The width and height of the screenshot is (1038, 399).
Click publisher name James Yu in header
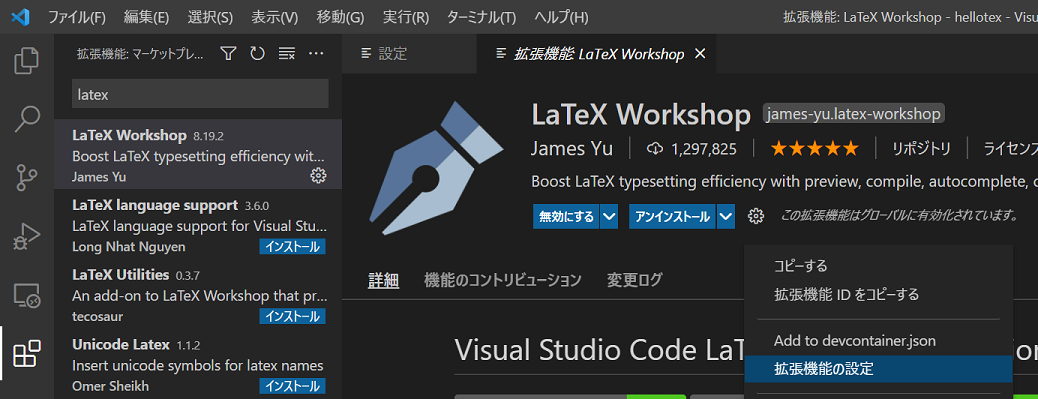click(572, 149)
